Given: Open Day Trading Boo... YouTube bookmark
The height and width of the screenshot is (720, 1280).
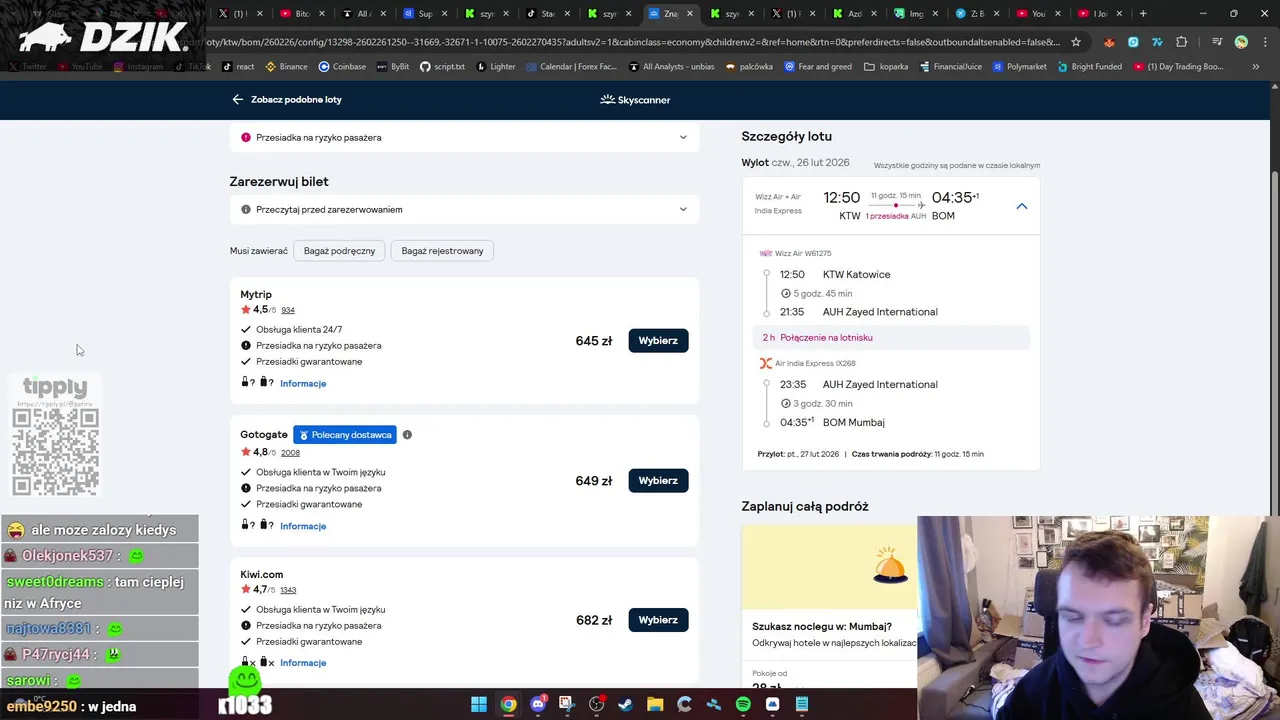Looking at the screenshot, I should [1178, 67].
